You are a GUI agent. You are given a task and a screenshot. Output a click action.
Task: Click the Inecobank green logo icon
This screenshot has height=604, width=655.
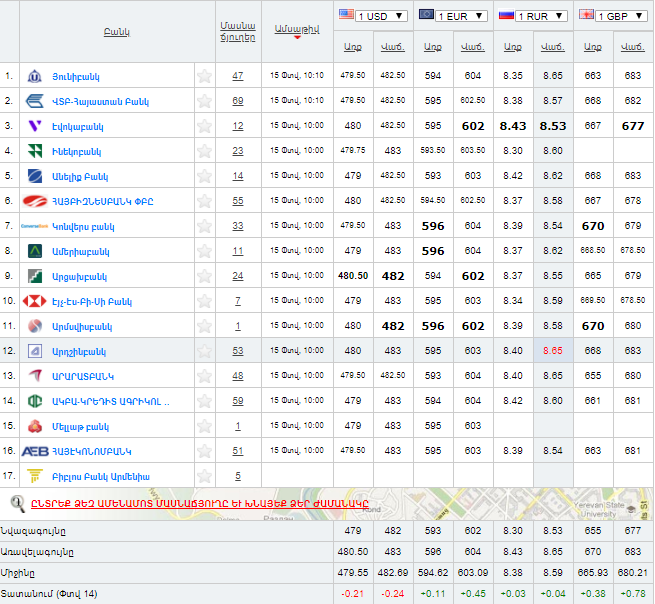(x=35, y=151)
